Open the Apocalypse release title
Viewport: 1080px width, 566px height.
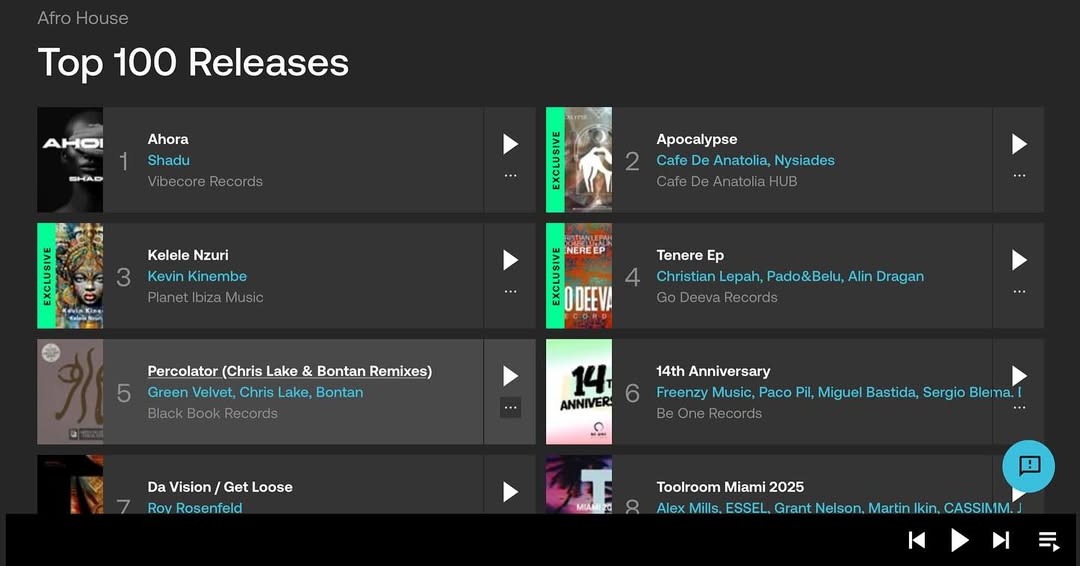pos(697,139)
